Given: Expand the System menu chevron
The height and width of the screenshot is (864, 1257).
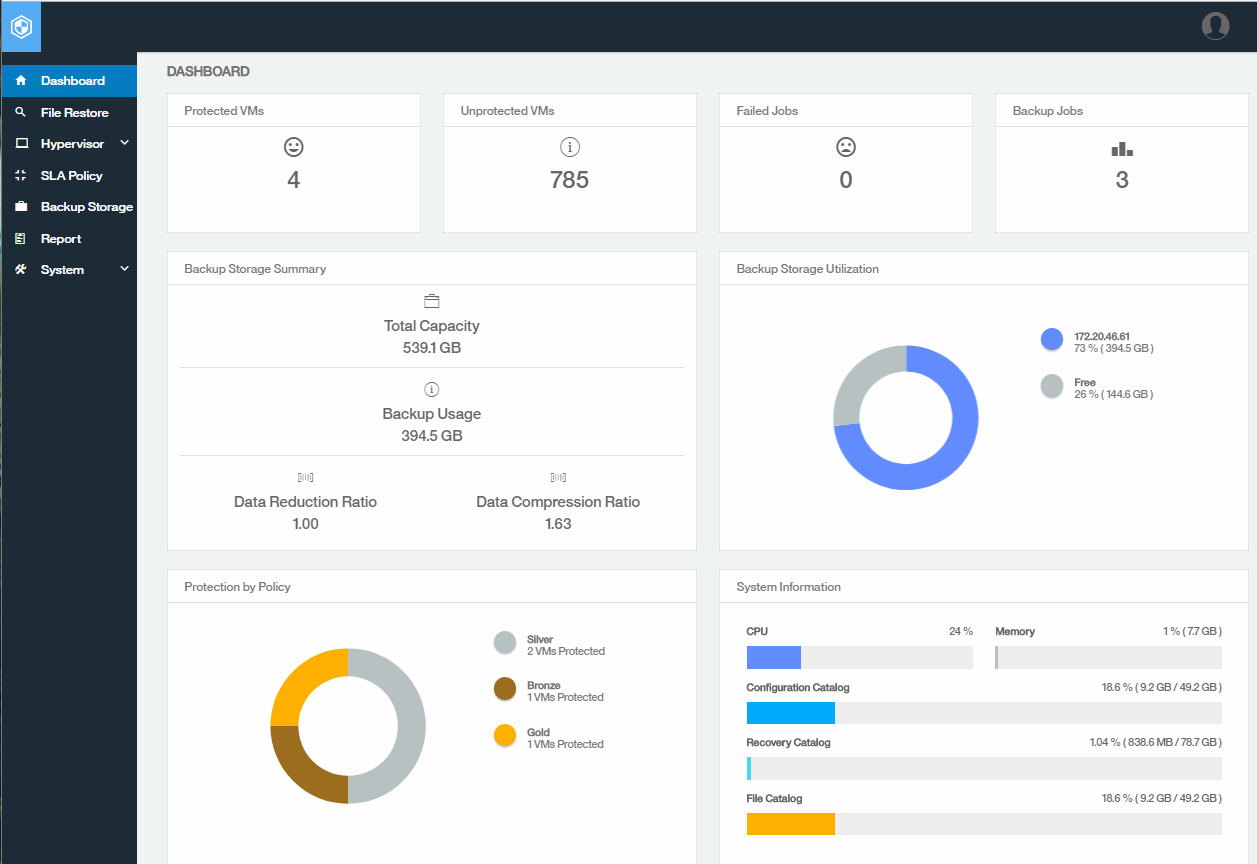Looking at the screenshot, I should (x=124, y=268).
